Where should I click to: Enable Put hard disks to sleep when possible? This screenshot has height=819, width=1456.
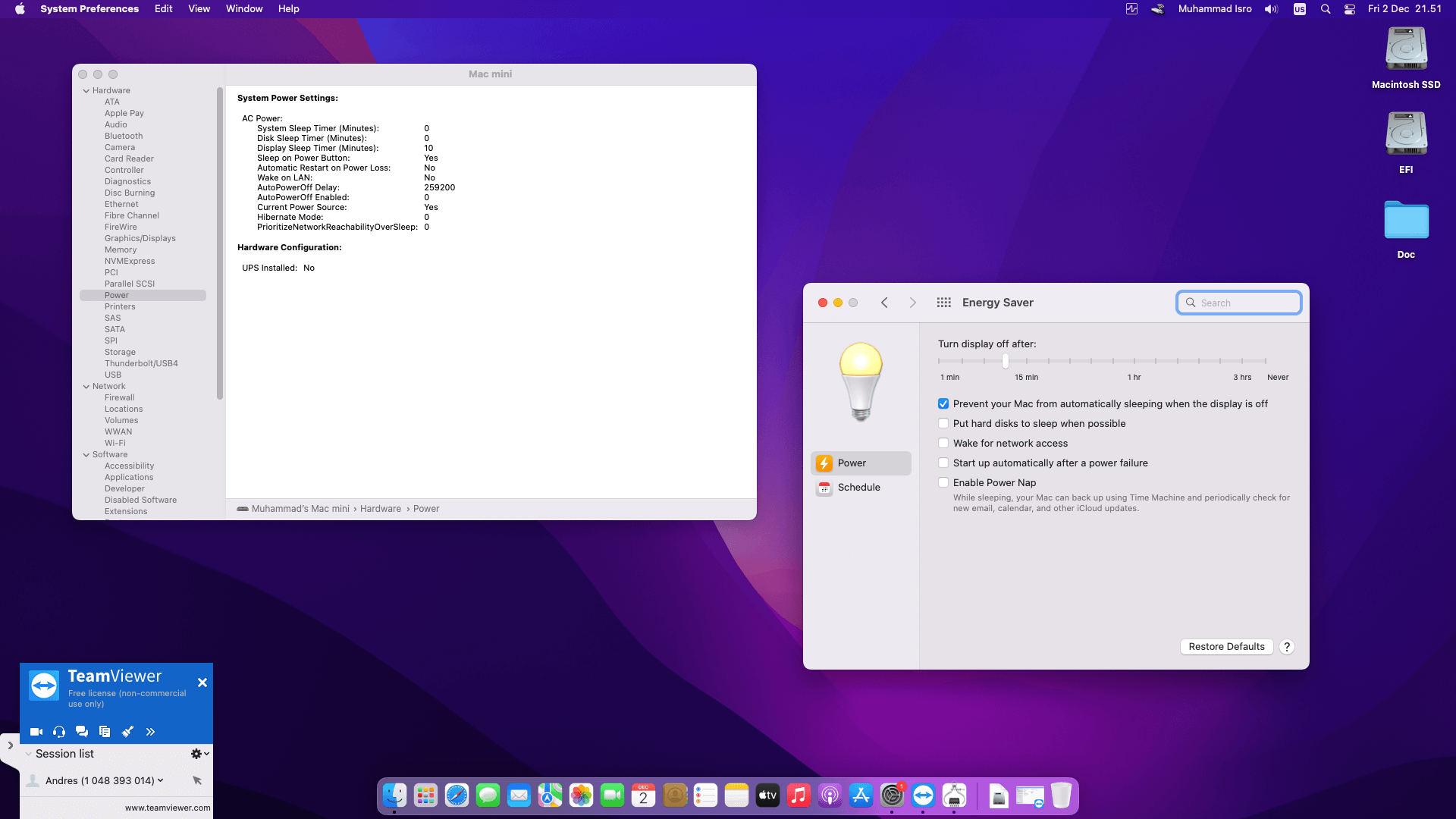coord(943,424)
